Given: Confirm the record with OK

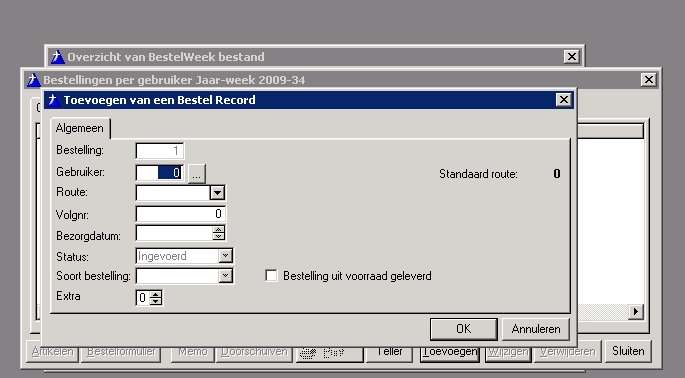Looking at the screenshot, I should (464, 329).
